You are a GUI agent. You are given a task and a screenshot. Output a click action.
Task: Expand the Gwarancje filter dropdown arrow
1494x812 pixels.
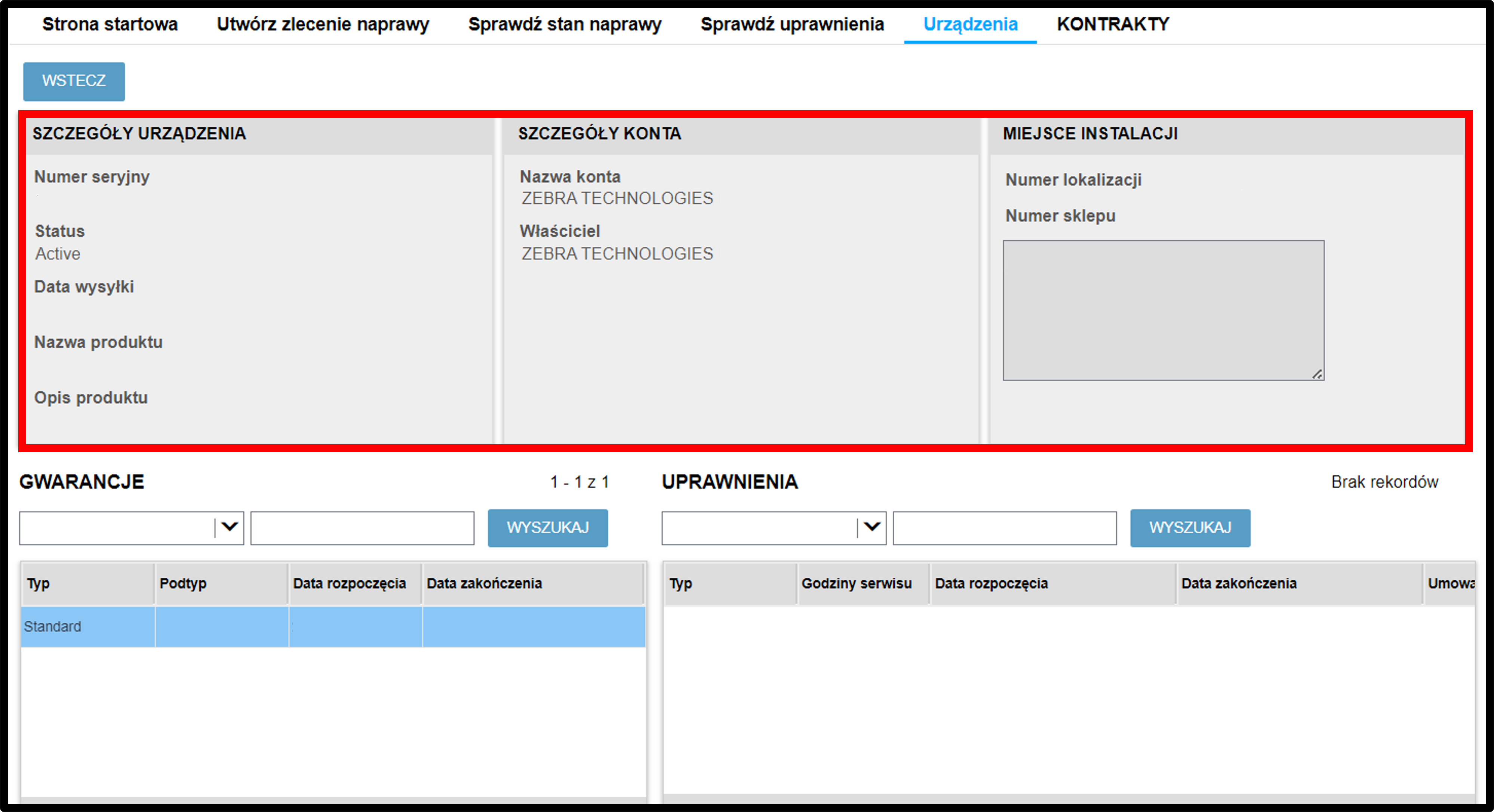tap(230, 527)
